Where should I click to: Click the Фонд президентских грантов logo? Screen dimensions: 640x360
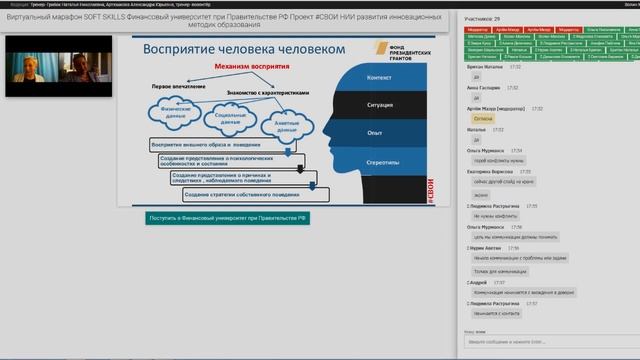pos(403,51)
